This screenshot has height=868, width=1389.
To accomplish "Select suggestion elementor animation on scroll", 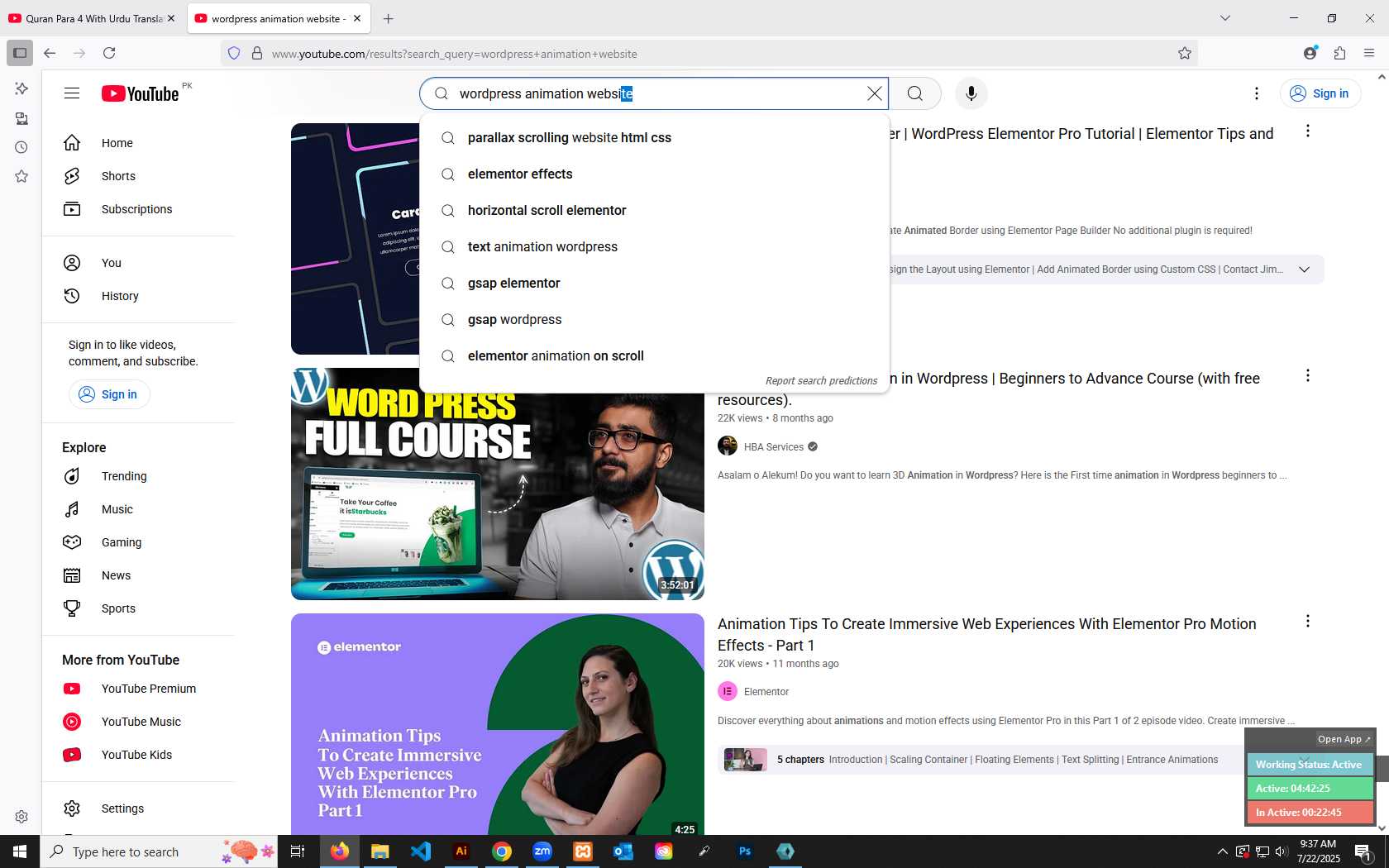I will pyautogui.click(x=654, y=356).
